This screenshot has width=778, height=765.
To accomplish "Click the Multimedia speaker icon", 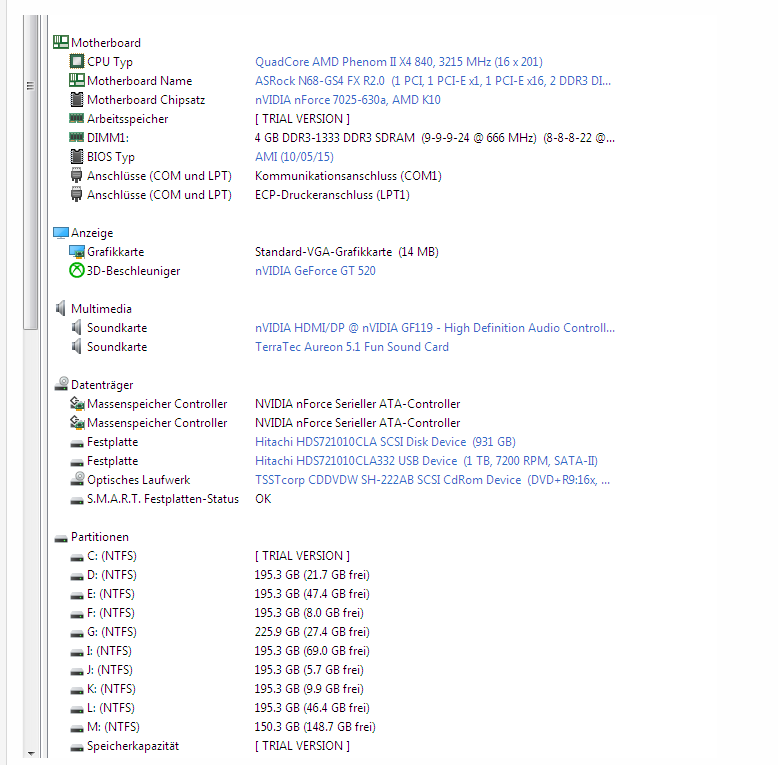I will click(61, 308).
